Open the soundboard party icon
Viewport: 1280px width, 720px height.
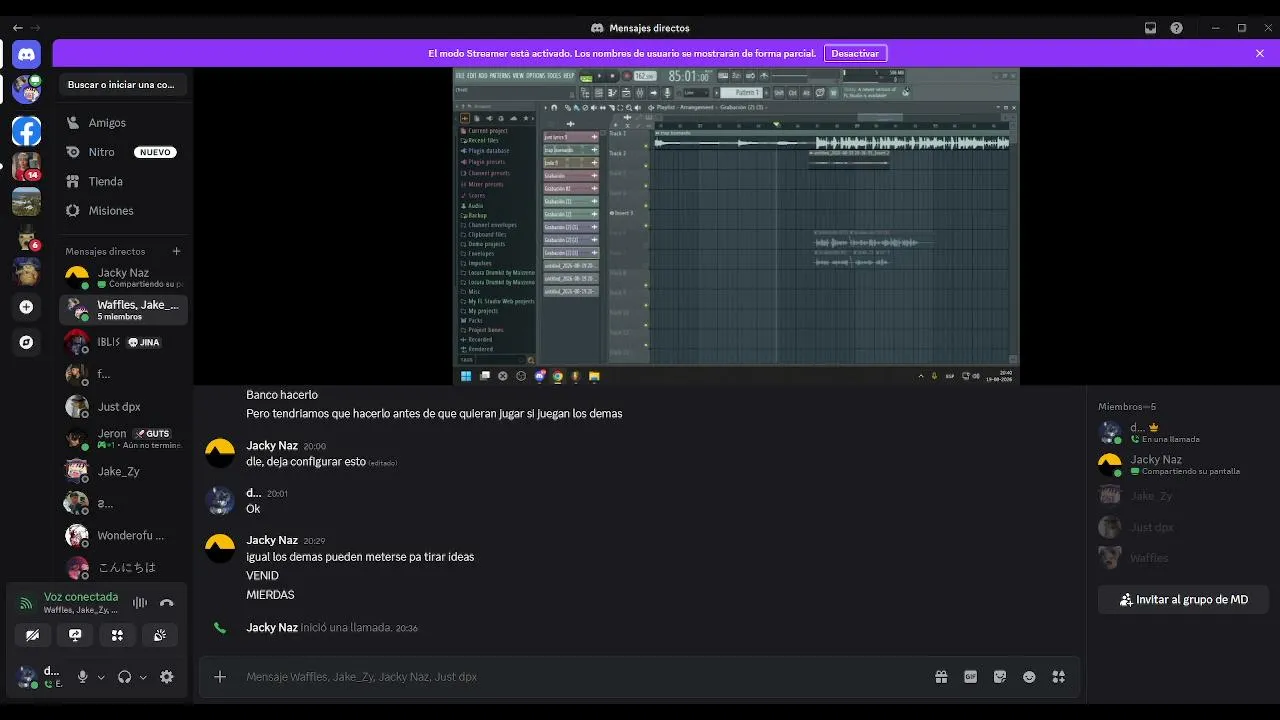click(x=160, y=635)
